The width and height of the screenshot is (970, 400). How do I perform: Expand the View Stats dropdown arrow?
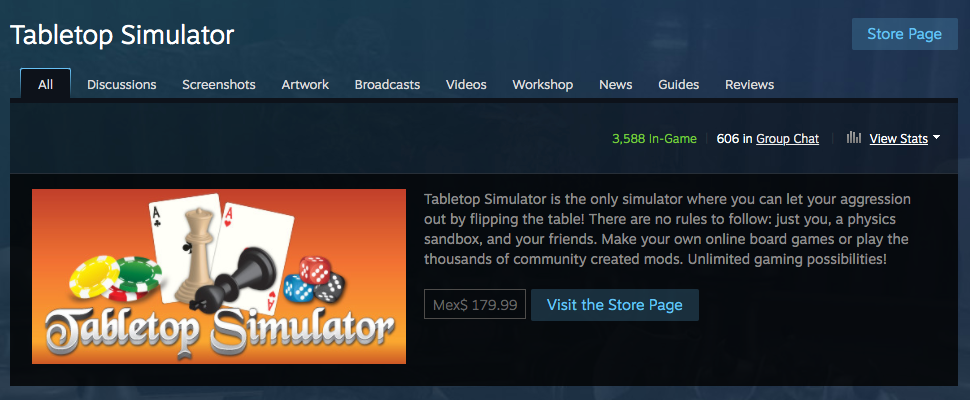(x=936, y=138)
